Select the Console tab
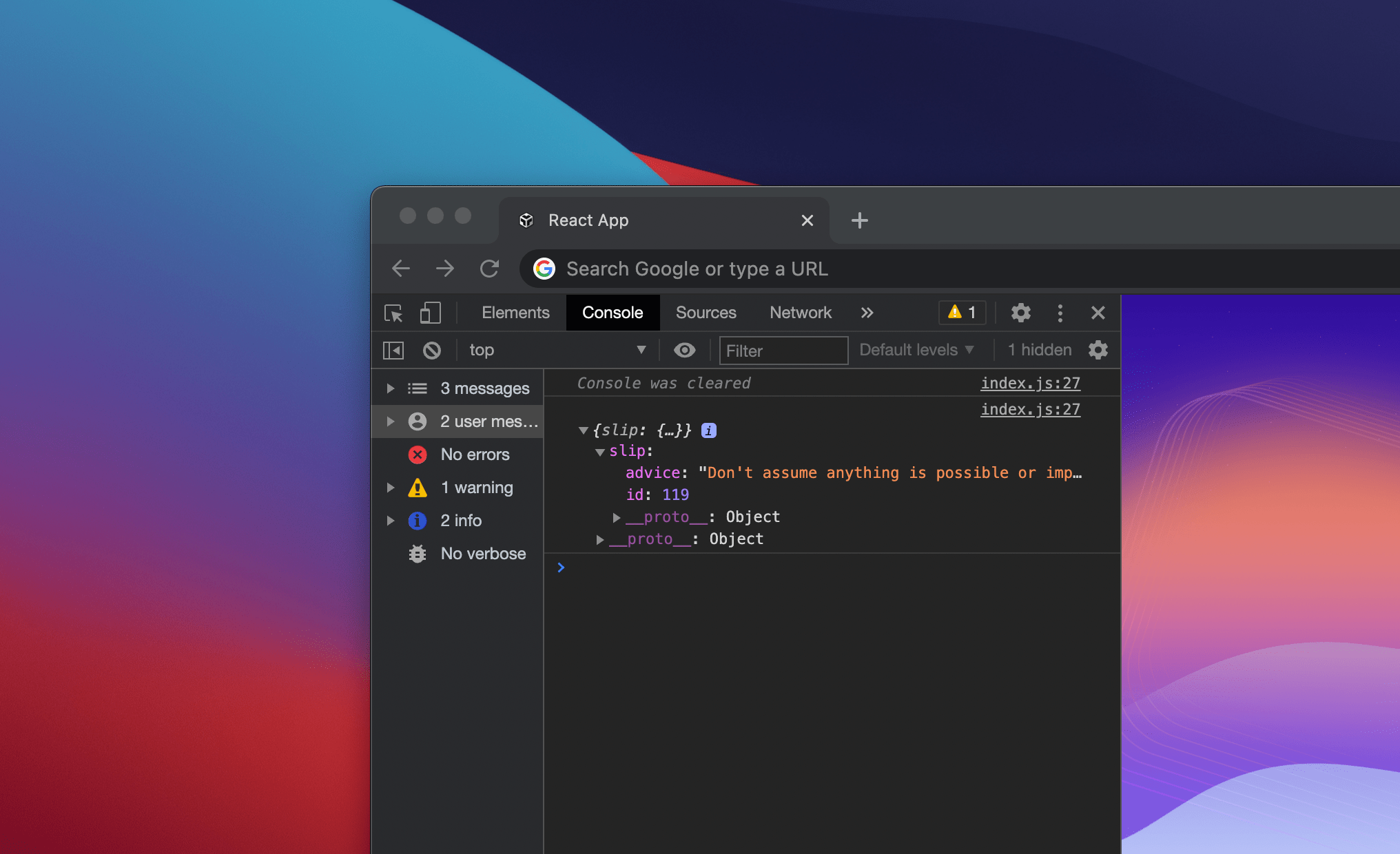The image size is (1400, 854). (612, 313)
